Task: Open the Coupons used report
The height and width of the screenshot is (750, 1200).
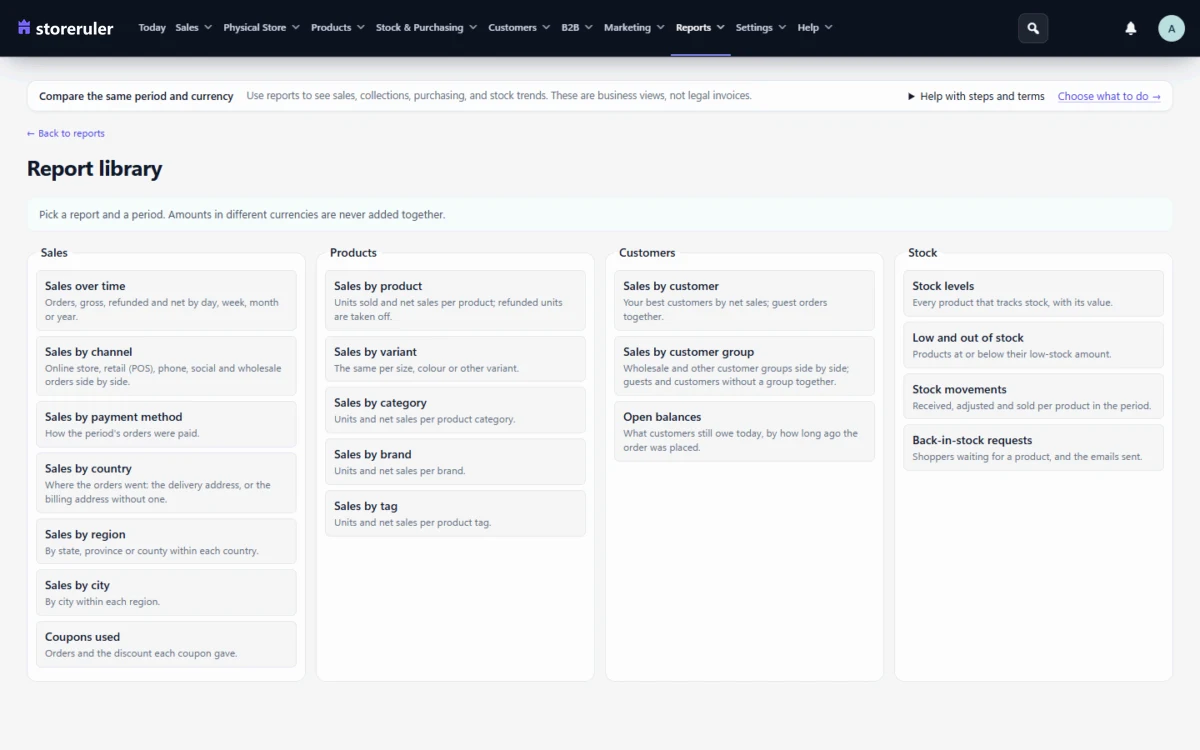Action: coord(166,644)
